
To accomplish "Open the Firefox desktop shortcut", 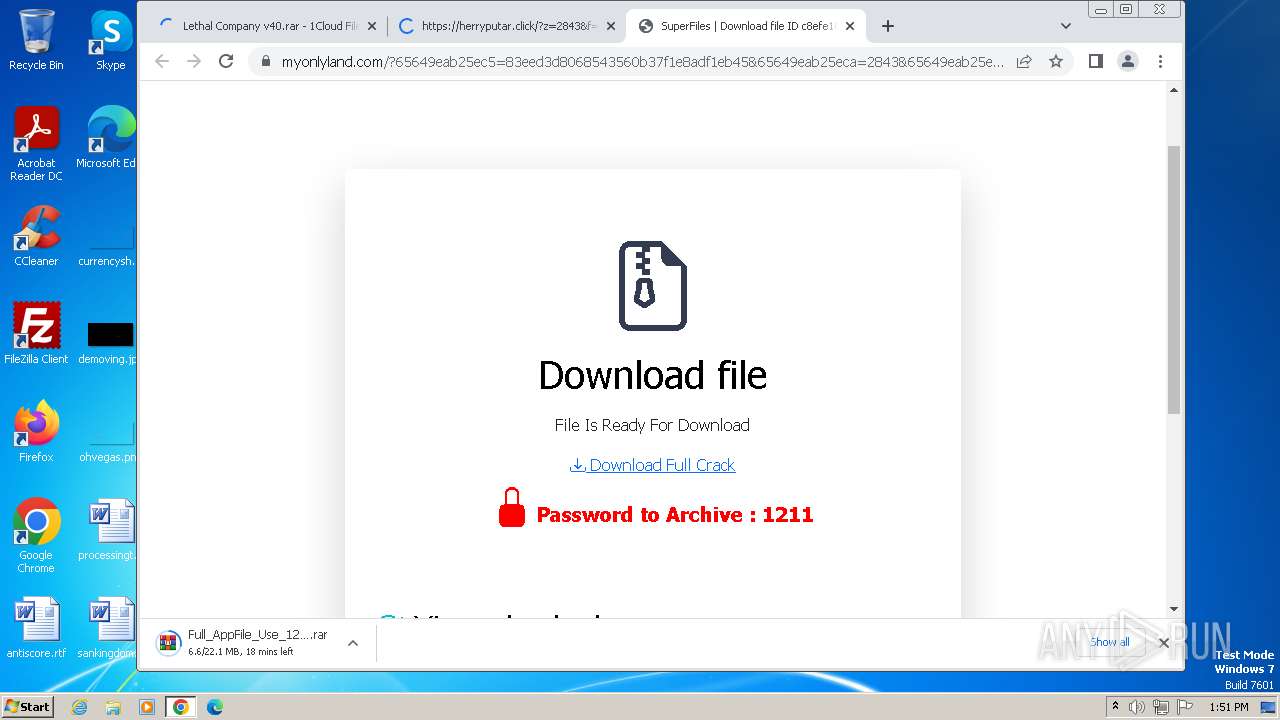I will pyautogui.click(x=36, y=432).
